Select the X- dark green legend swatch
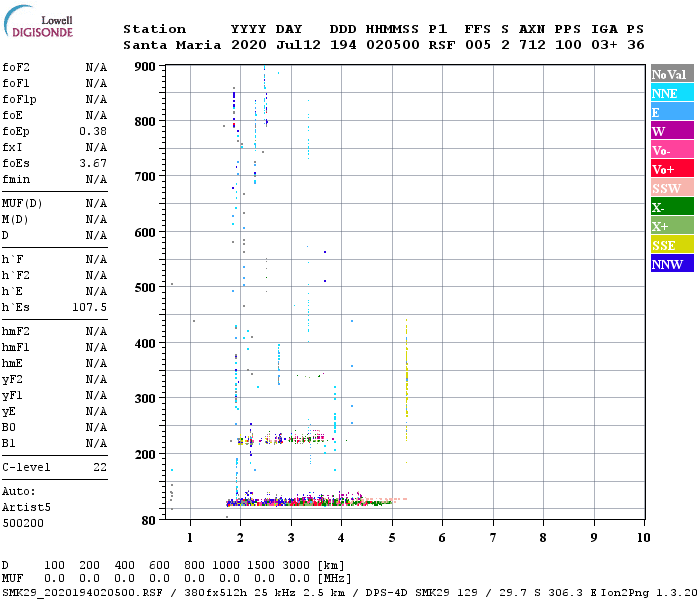Screen dimensions: 700x600 point(672,207)
